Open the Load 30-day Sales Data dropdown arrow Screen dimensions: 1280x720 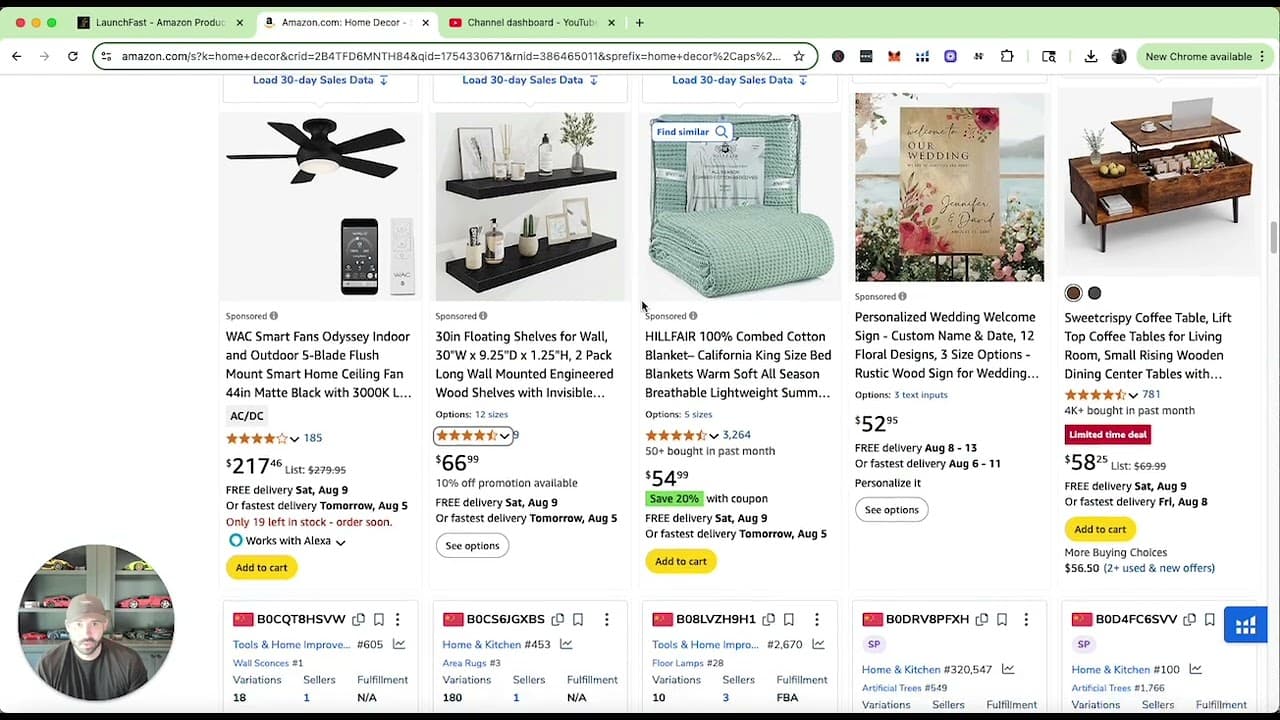pos(383,80)
